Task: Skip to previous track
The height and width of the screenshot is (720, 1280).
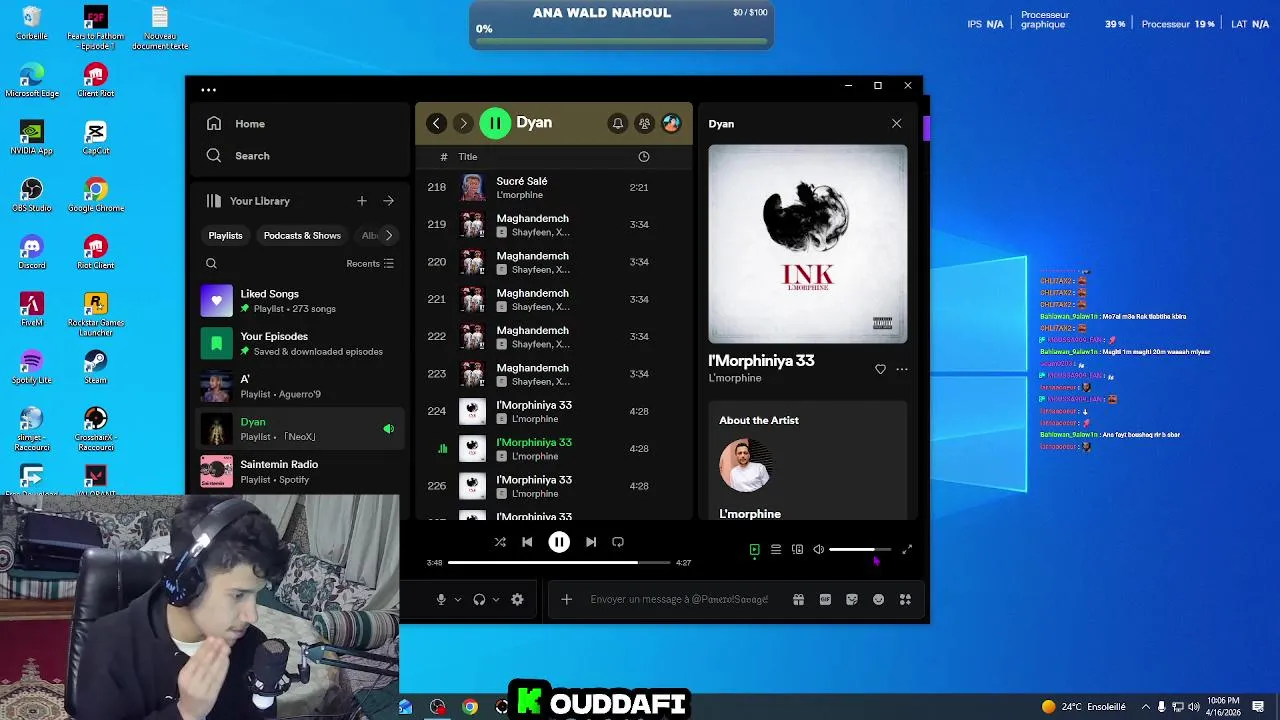Action: (527, 542)
